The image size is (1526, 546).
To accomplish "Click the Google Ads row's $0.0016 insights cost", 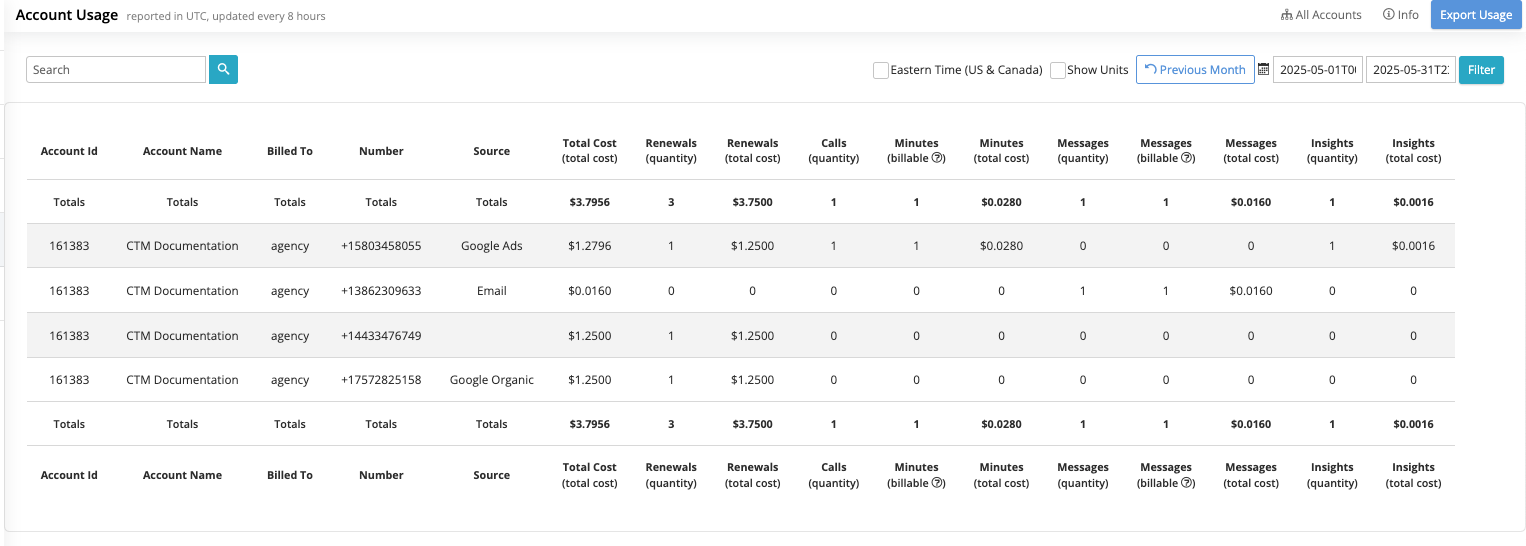I will click(1413, 246).
